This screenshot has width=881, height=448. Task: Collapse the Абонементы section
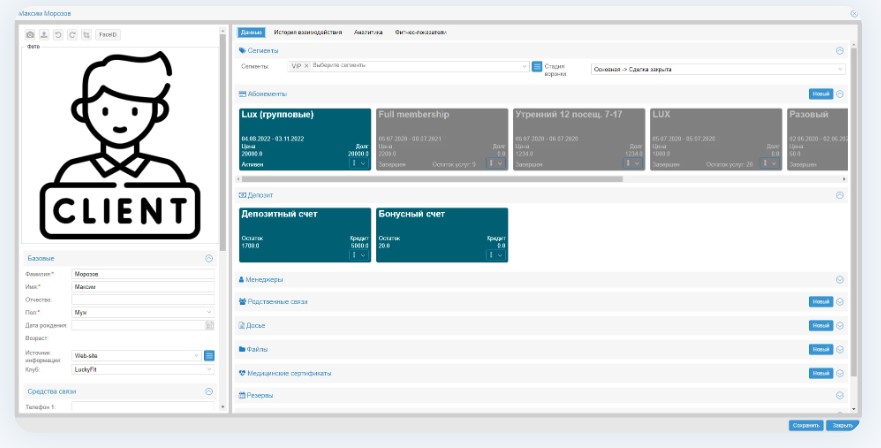pos(840,94)
